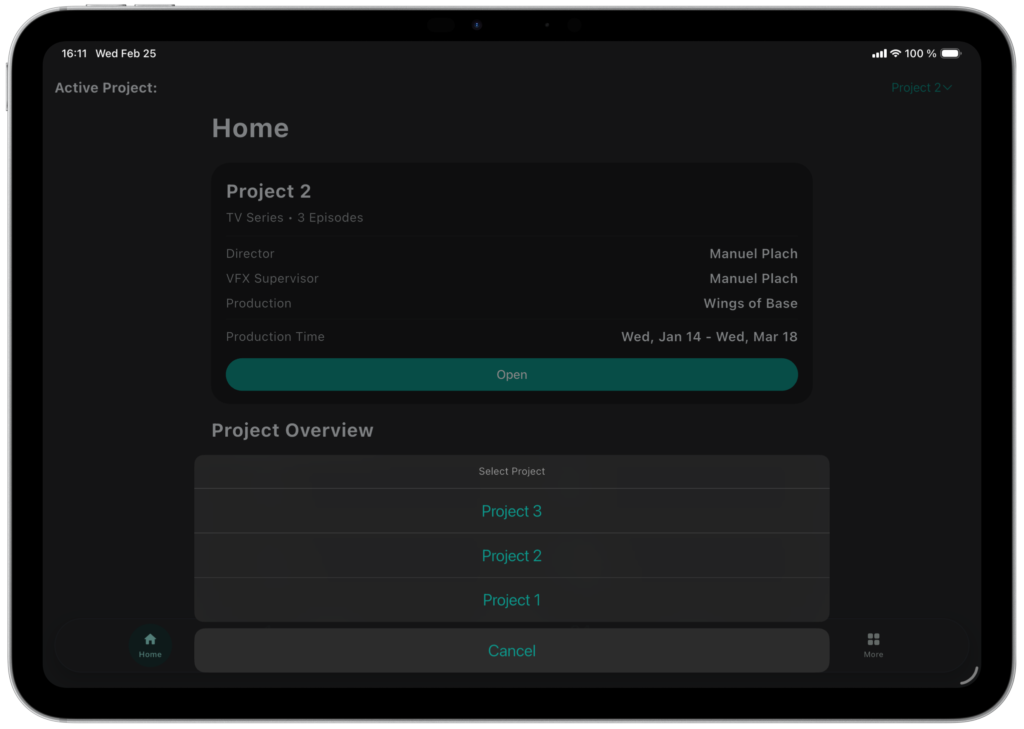Click the chevron beside Project 2 selector

947,88
